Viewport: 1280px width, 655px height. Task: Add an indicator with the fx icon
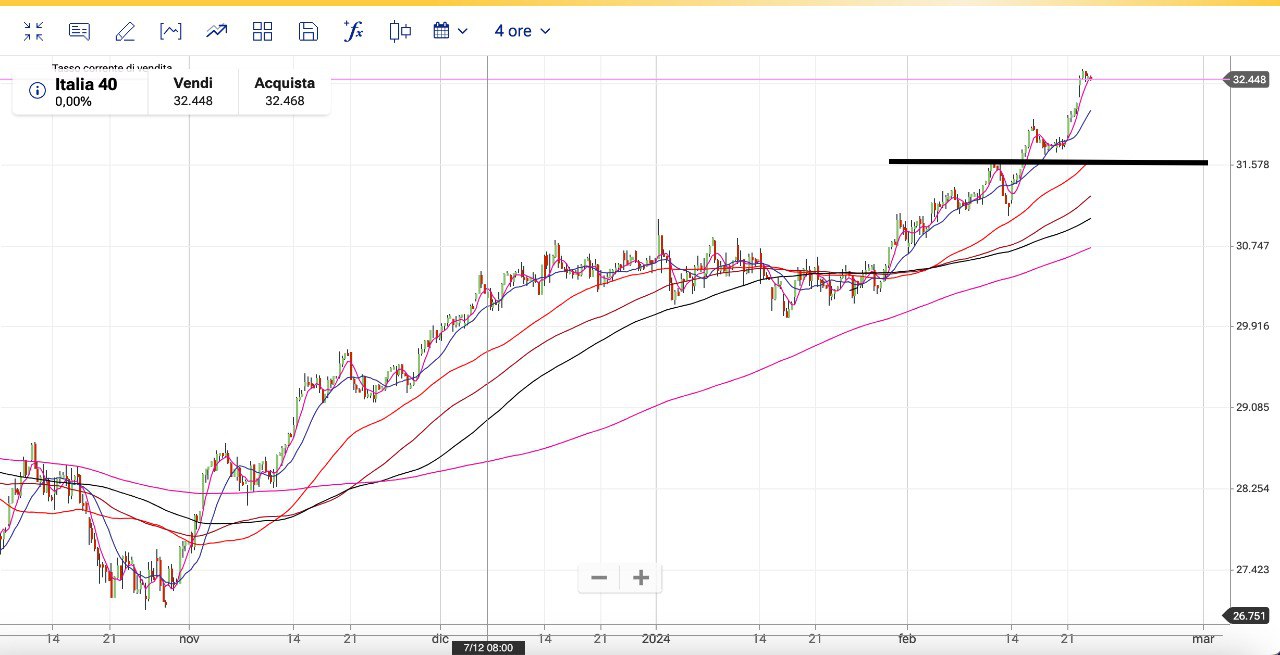353,32
